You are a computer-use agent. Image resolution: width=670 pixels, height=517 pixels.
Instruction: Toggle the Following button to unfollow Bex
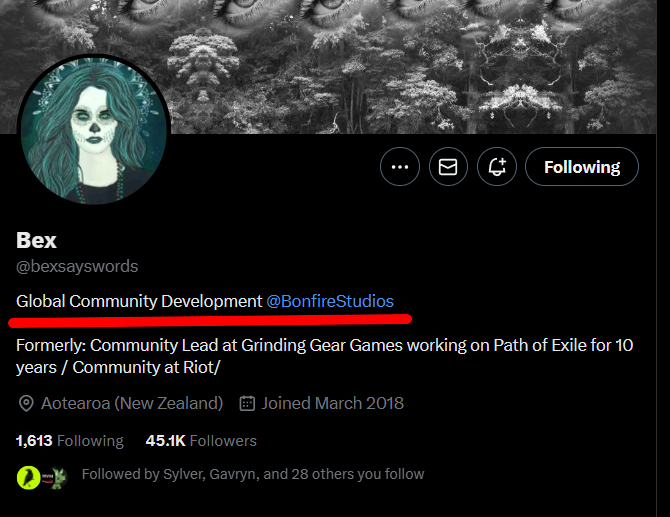(x=581, y=167)
